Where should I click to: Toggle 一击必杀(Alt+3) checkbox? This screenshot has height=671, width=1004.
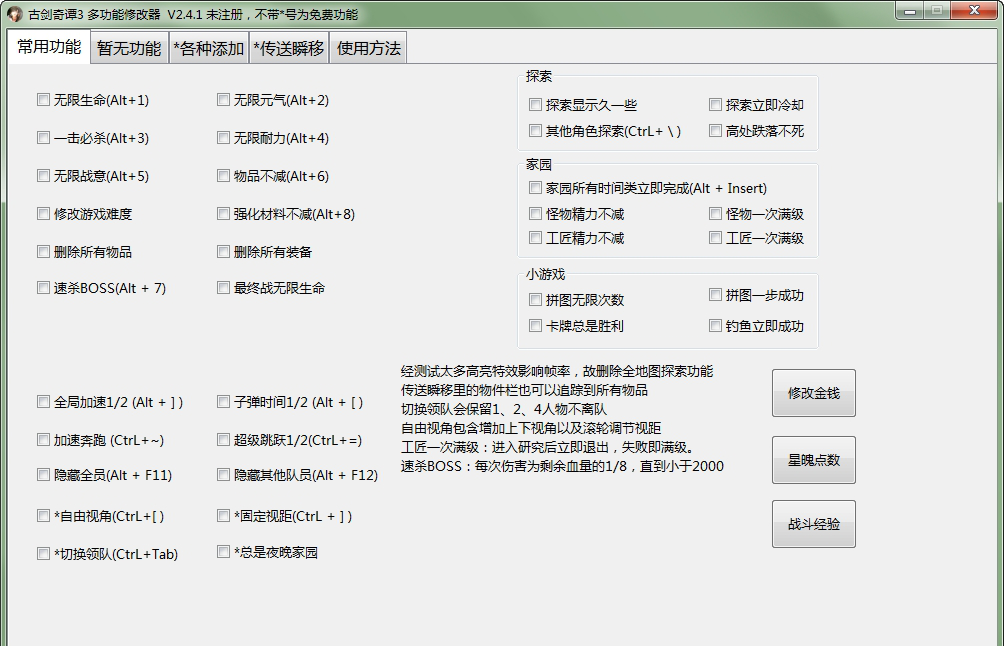pyautogui.click(x=44, y=138)
